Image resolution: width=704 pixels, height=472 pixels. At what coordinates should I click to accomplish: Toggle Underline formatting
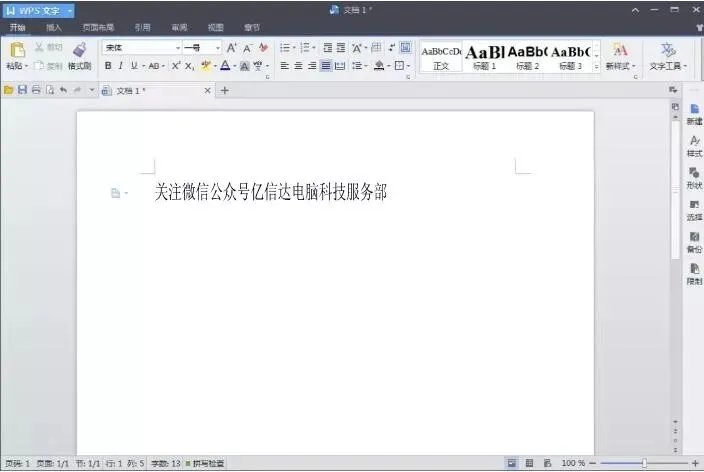[x=134, y=66]
